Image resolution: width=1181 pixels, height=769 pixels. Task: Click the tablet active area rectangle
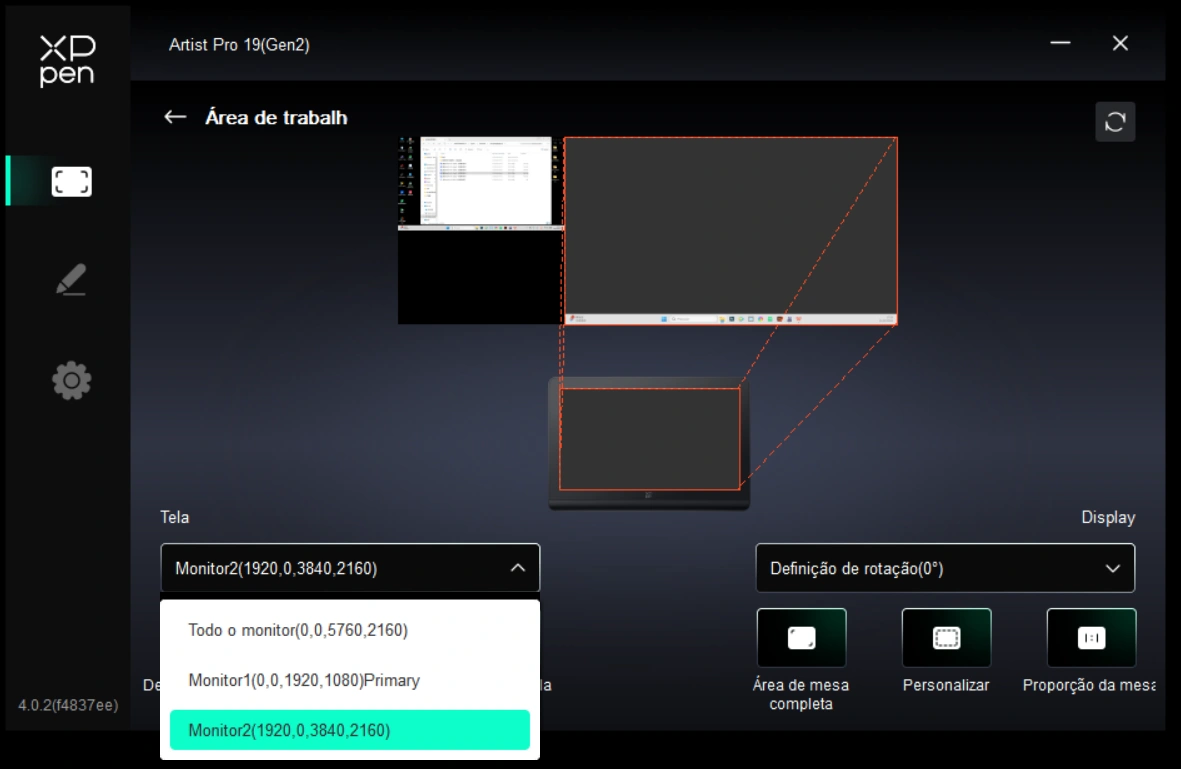tap(649, 439)
